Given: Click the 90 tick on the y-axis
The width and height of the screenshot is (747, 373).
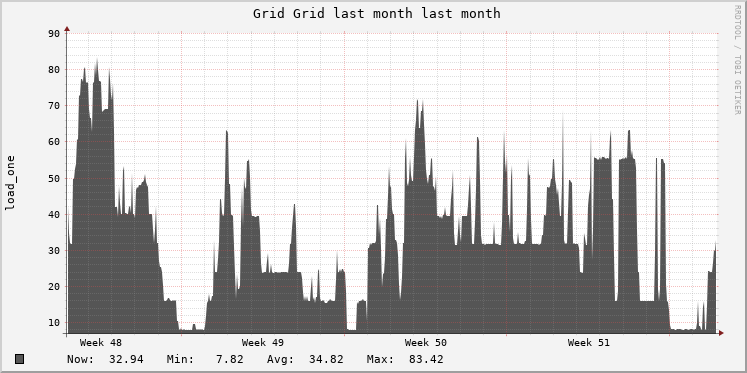Looking at the screenshot, I should 54,33.
